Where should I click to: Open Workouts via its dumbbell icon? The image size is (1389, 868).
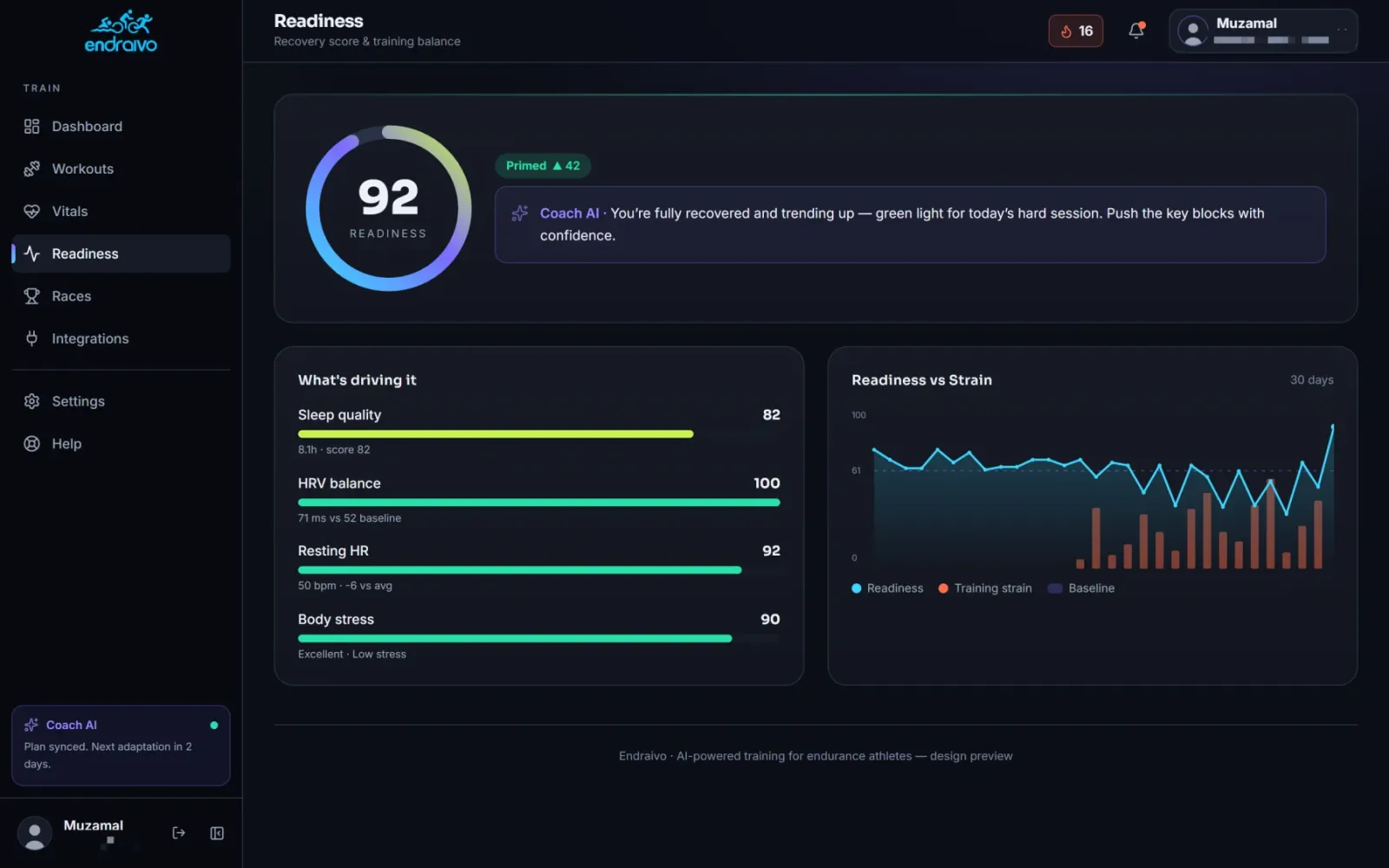tap(32, 169)
